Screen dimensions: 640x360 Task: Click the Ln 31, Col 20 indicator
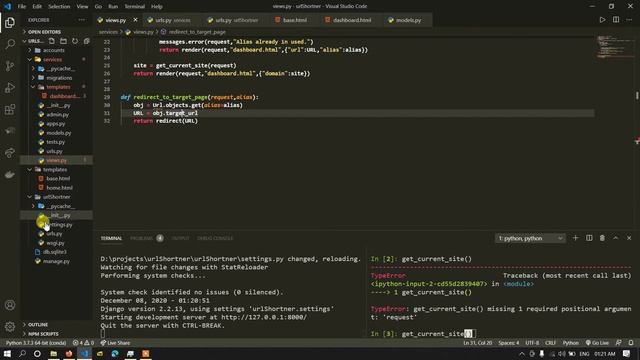coord(478,343)
